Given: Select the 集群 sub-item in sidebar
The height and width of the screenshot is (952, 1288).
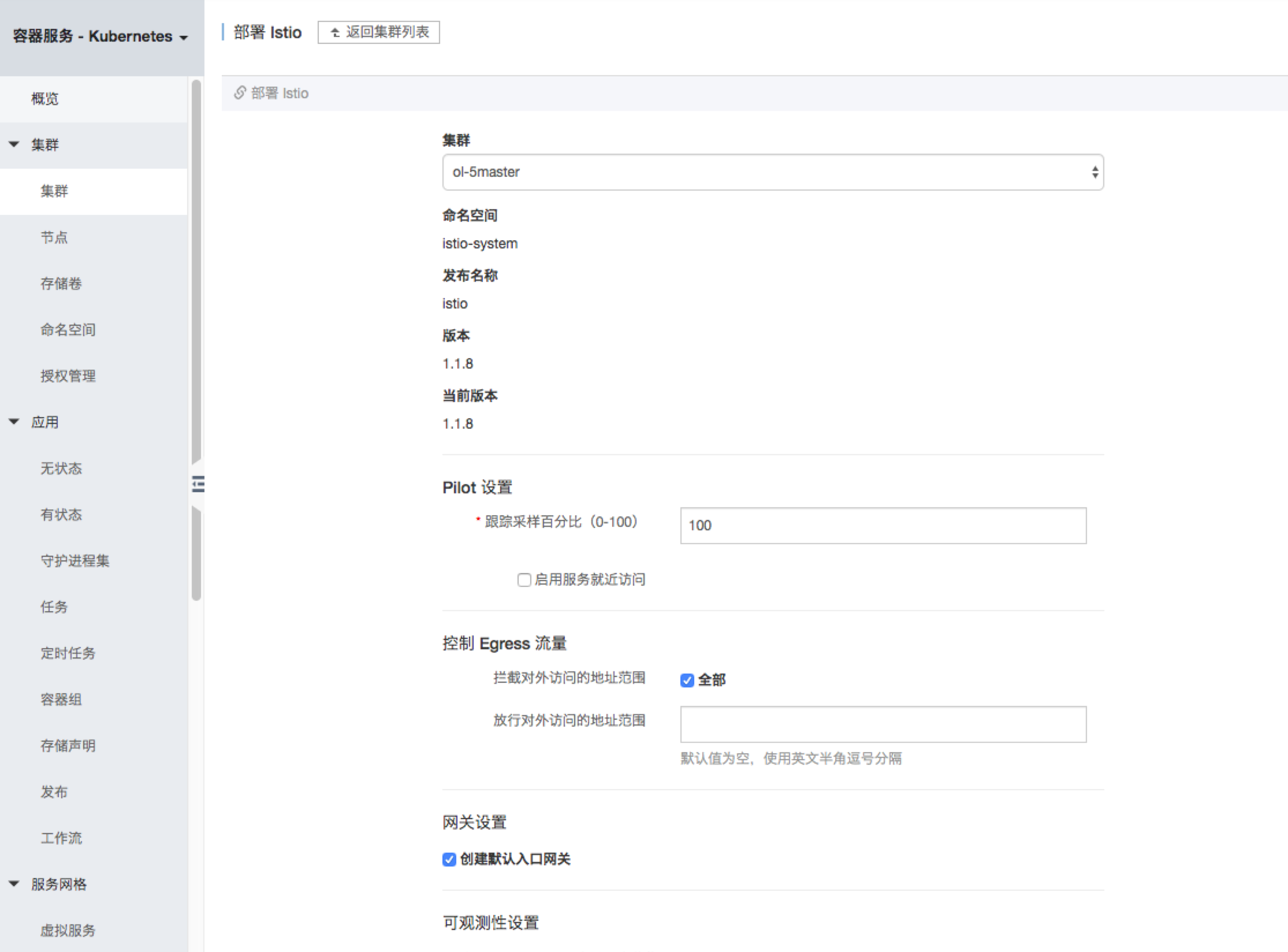Looking at the screenshot, I should (94, 191).
